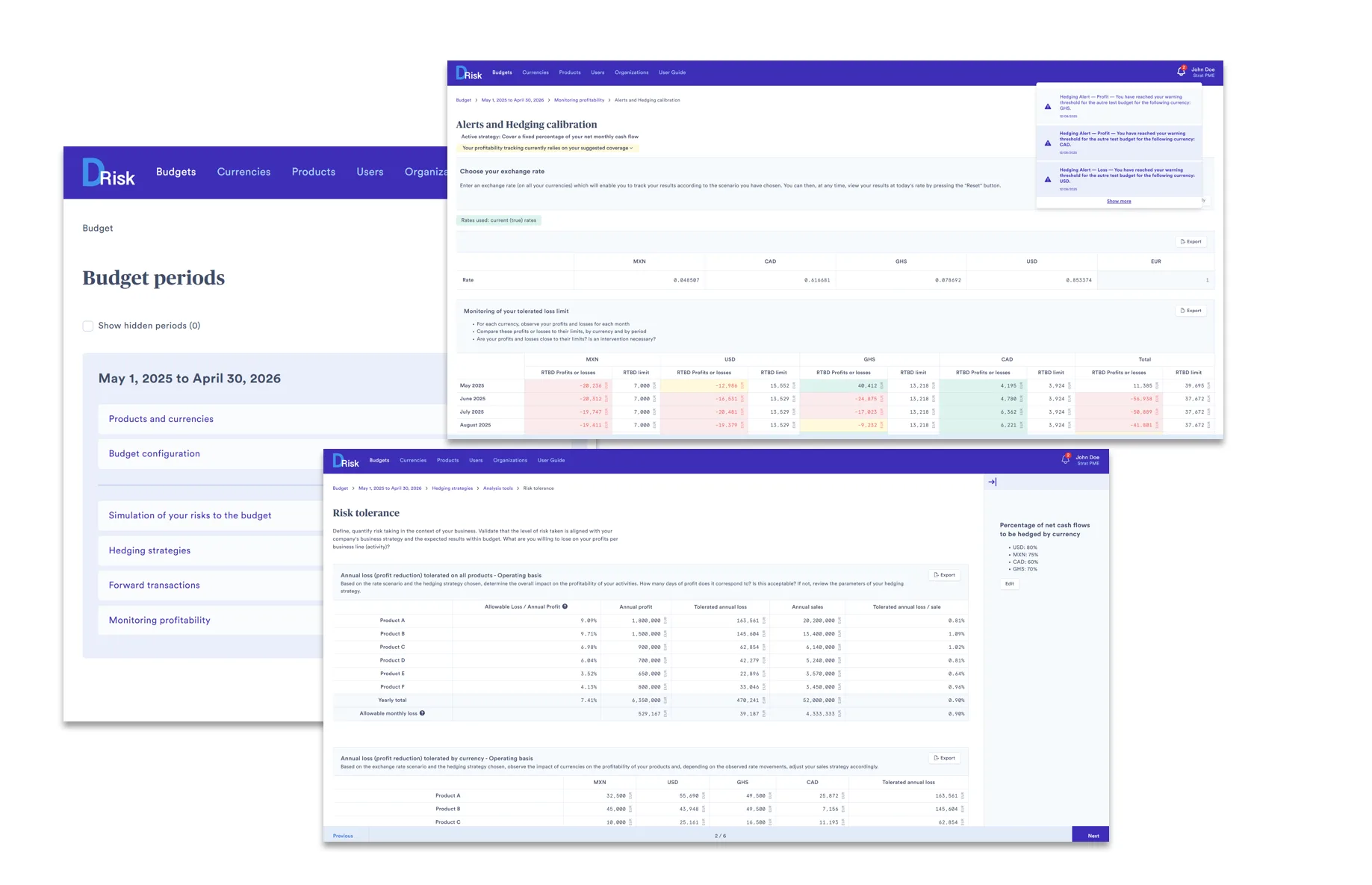Open John Doe user menu in Alerts window
Image resolution: width=1372 pixels, height=885 pixels.
click(x=1202, y=72)
